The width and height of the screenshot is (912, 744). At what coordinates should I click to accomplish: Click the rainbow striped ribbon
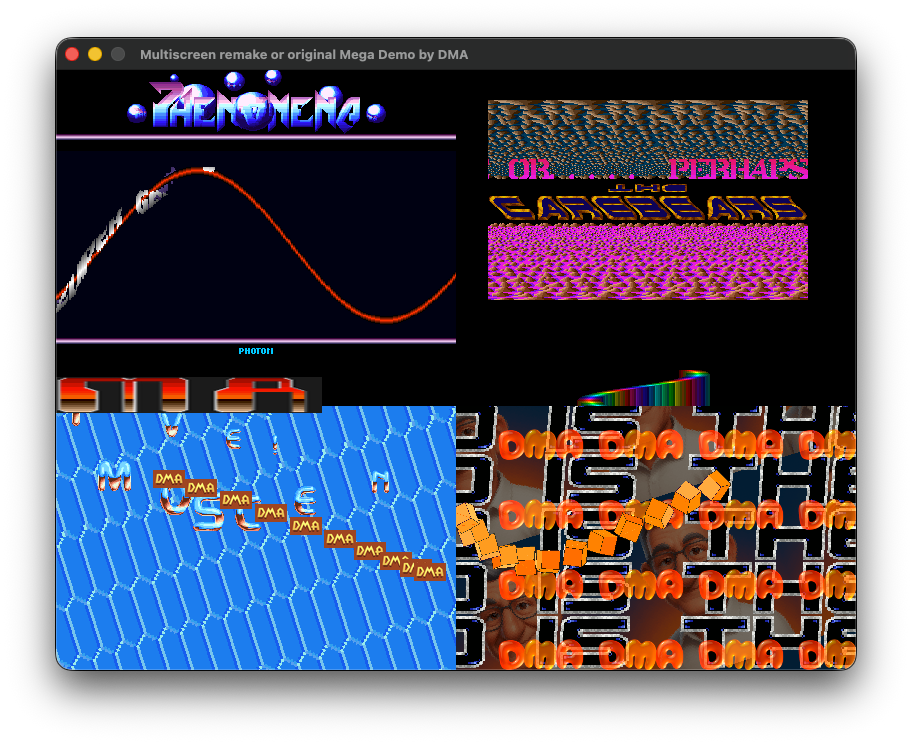pos(643,389)
